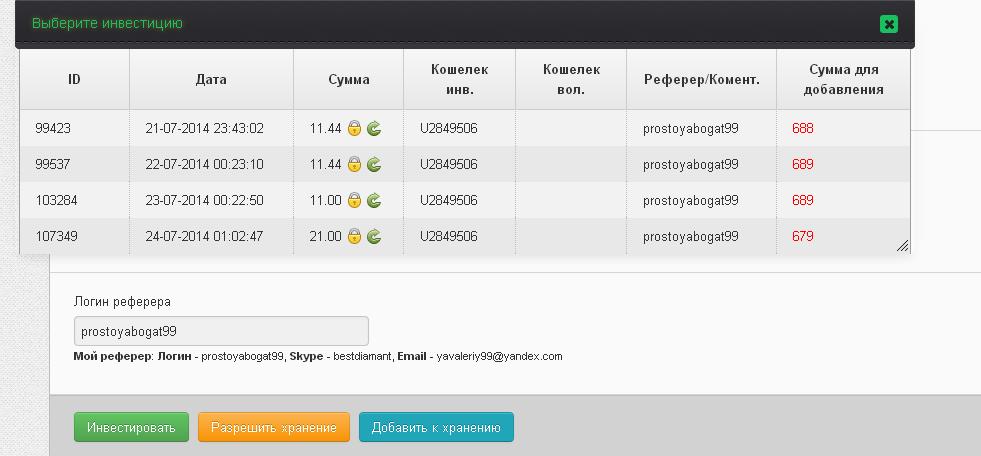Screen dimensions: 981x456
Task: Click date '24-07-2014 01:02:47'
Action: tap(205, 236)
